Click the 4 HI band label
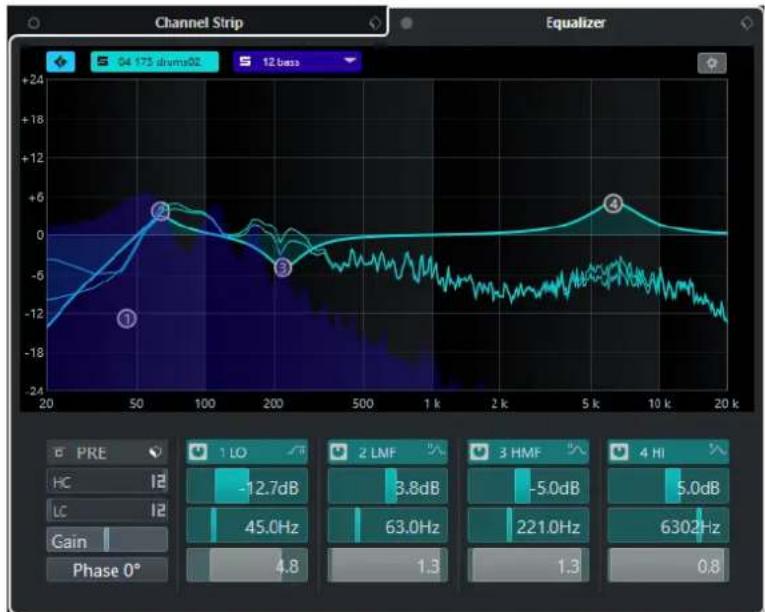765x612 pixels. pyautogui.click(x=652, y=452)
